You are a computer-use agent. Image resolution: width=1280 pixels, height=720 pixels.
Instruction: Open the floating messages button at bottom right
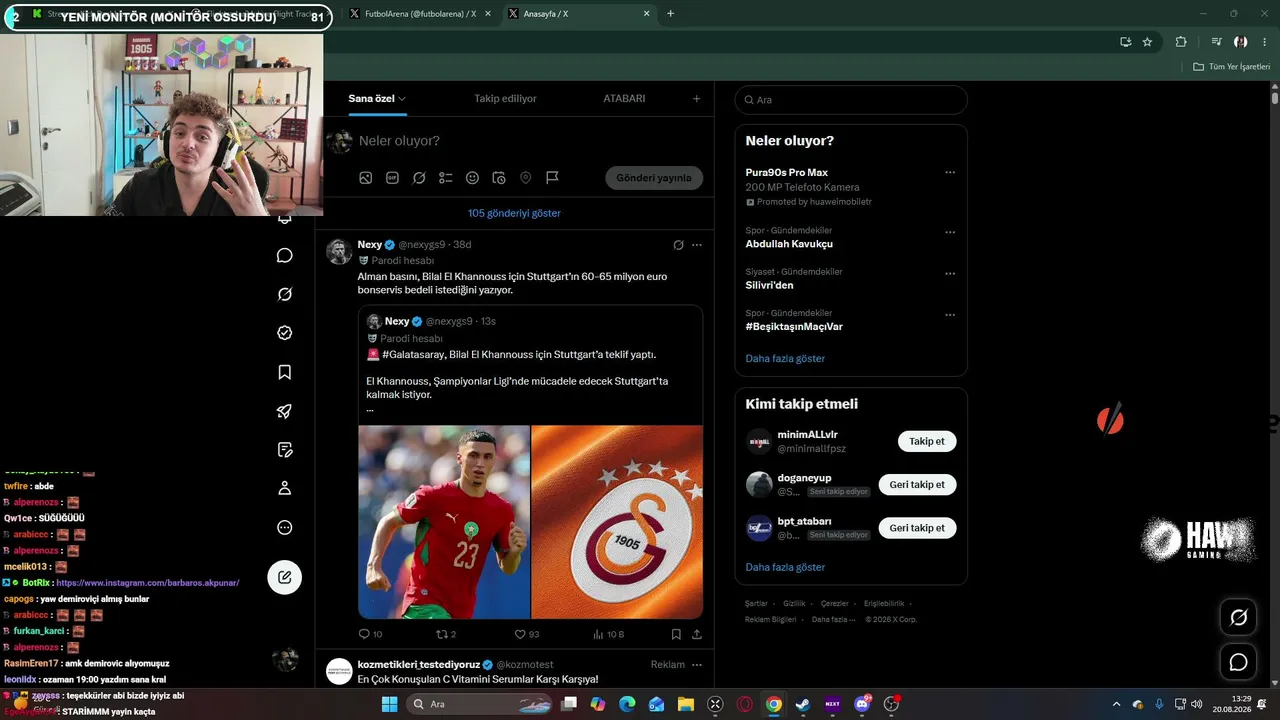(x=1238, y=662)
